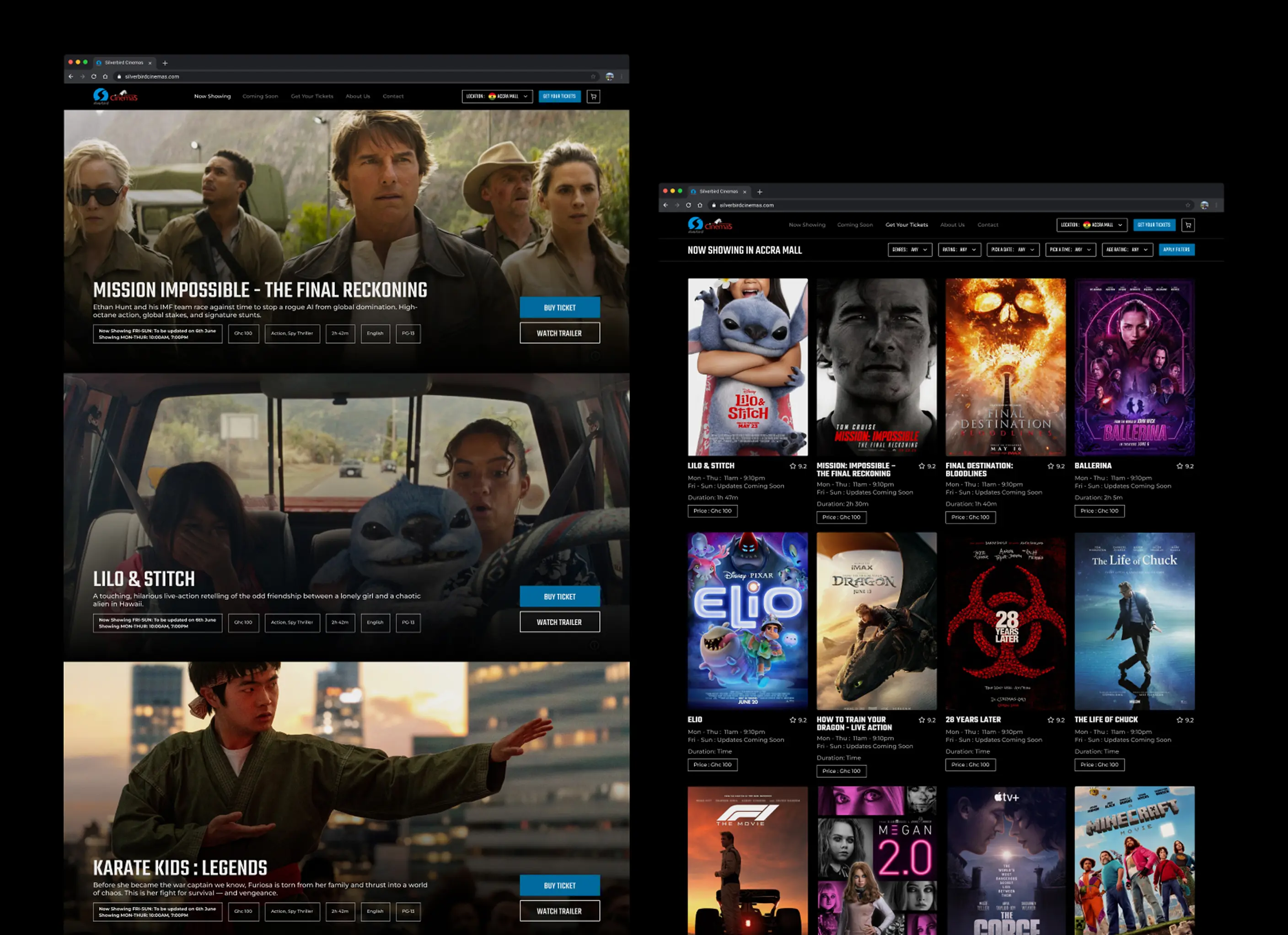Click blue Get Your Tickets button in right window
The height and width of the screenshot is (935, 1288).
(1154, 225)
